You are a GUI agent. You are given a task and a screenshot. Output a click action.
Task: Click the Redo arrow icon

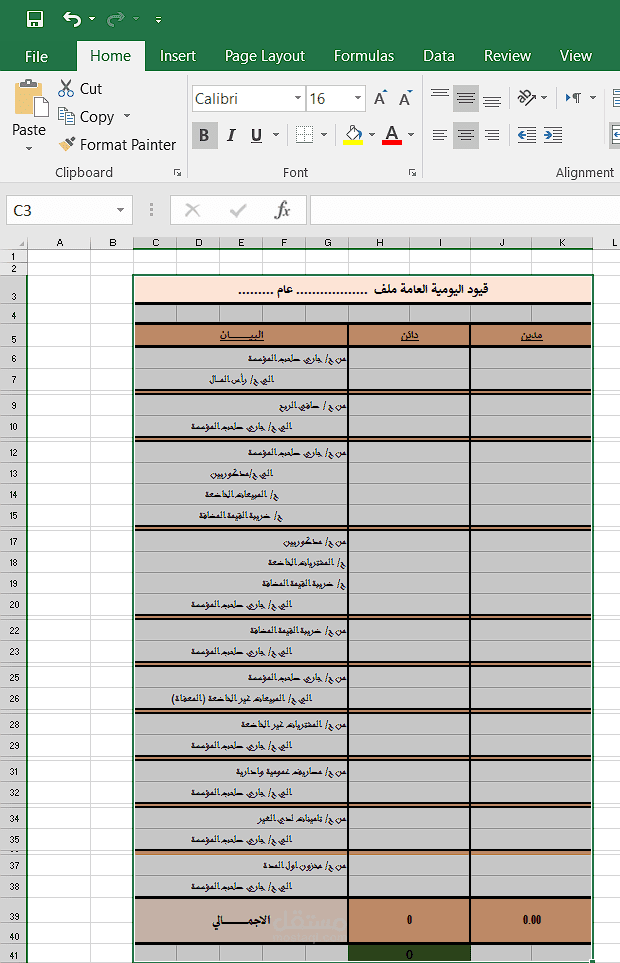pos(115,20)
